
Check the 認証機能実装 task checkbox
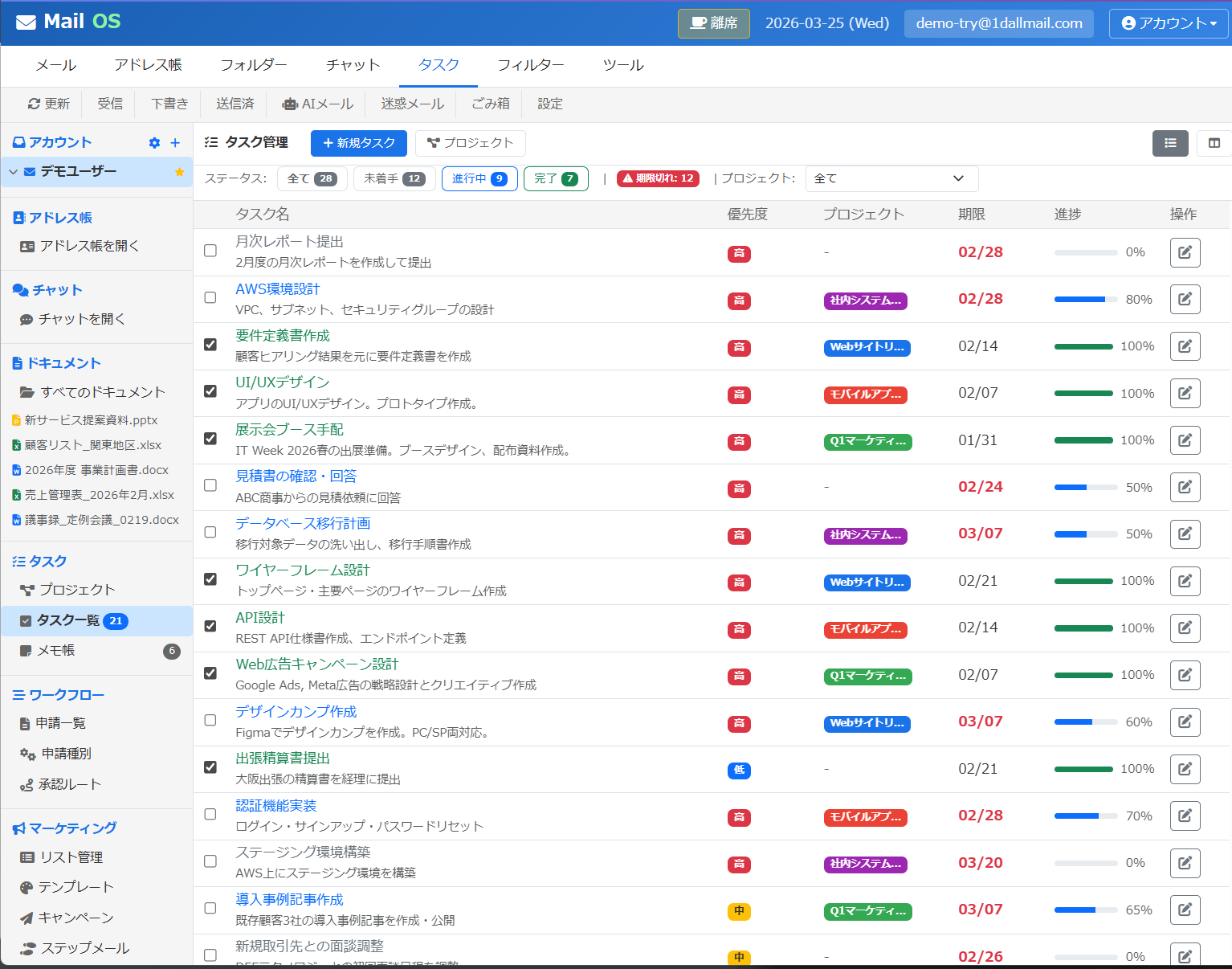click(210, 814)
